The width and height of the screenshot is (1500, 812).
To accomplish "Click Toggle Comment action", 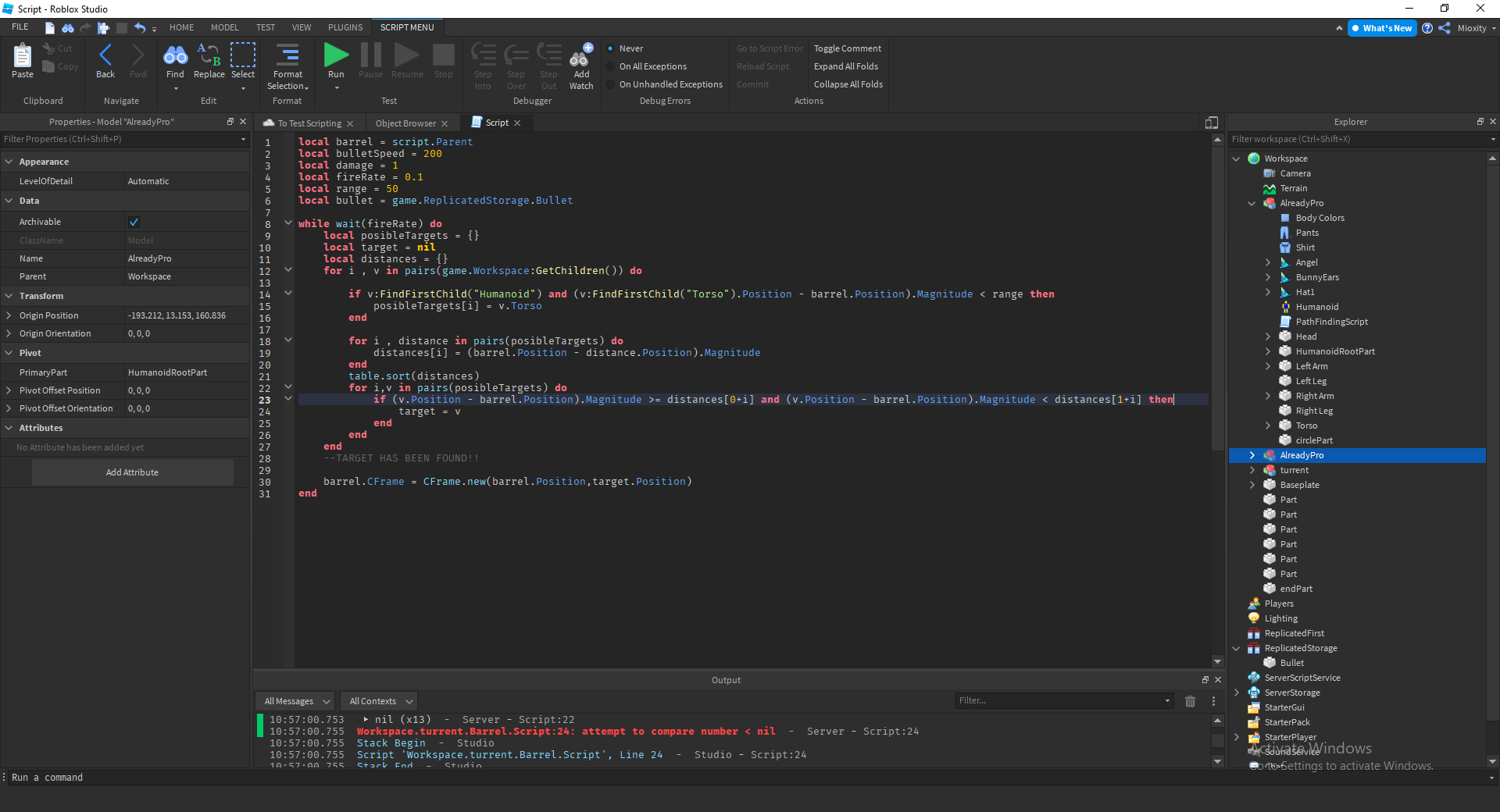I will pyautogui.click(x=847, y=48).
